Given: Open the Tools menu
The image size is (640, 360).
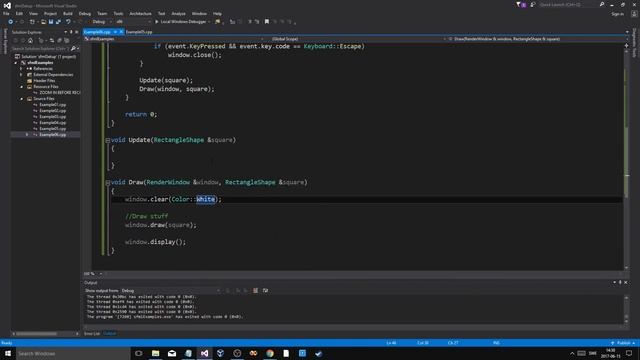Looking at the screenshot, I should [118, 13].
